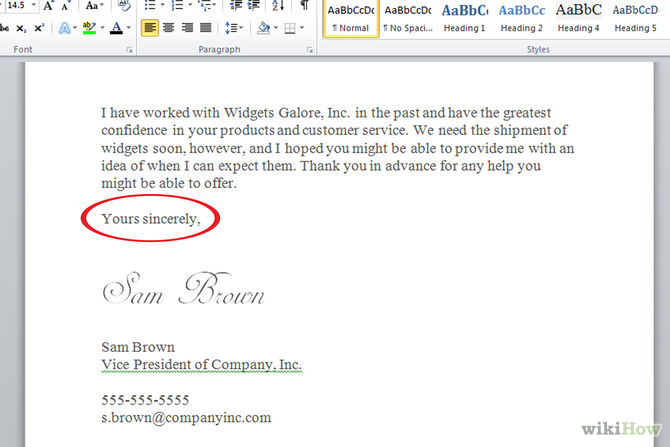
Task: Click the cursive Sam Brown signature
Action: [183, 288]
